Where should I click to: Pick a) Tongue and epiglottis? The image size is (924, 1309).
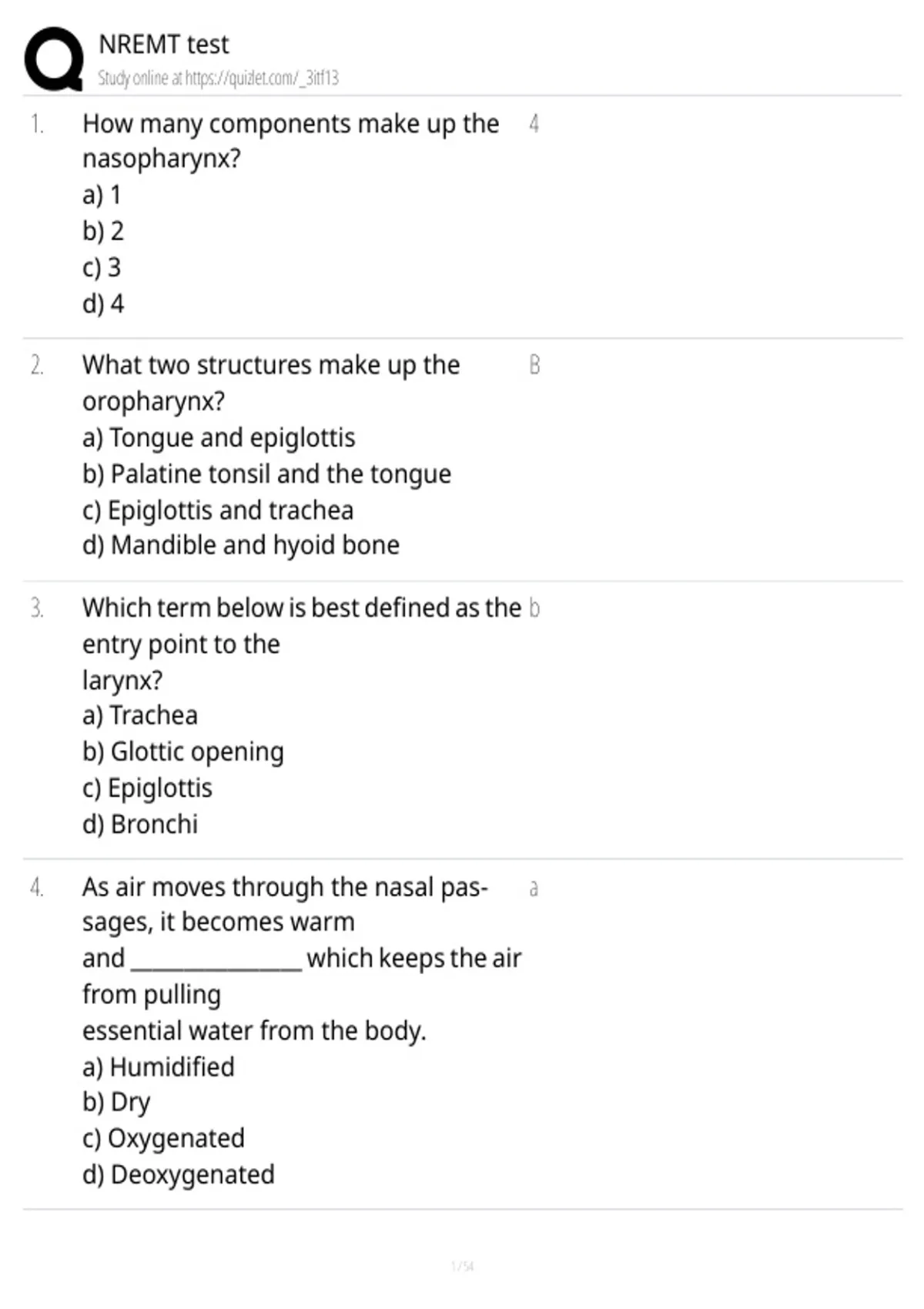[219, 437]
